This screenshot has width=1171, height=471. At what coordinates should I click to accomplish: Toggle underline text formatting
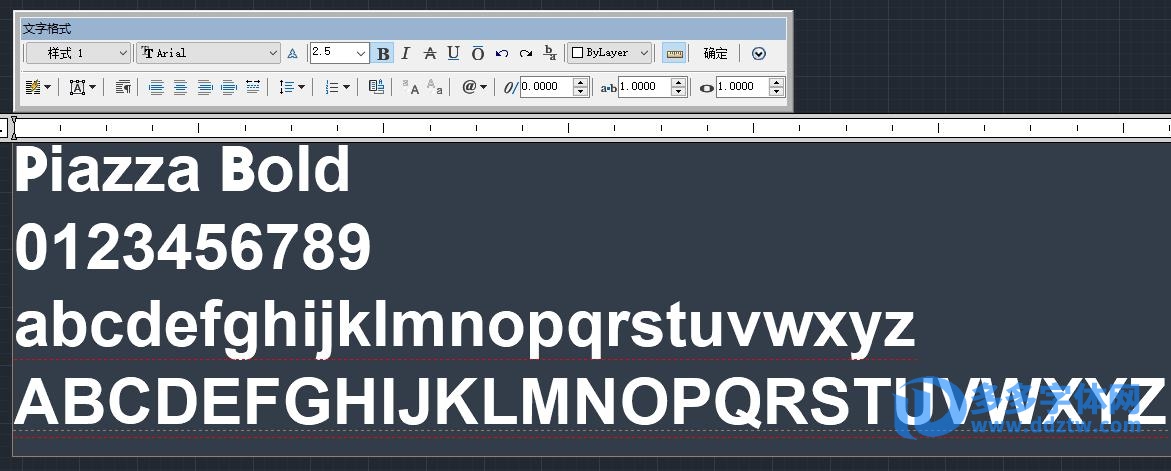tap(453, 54)
